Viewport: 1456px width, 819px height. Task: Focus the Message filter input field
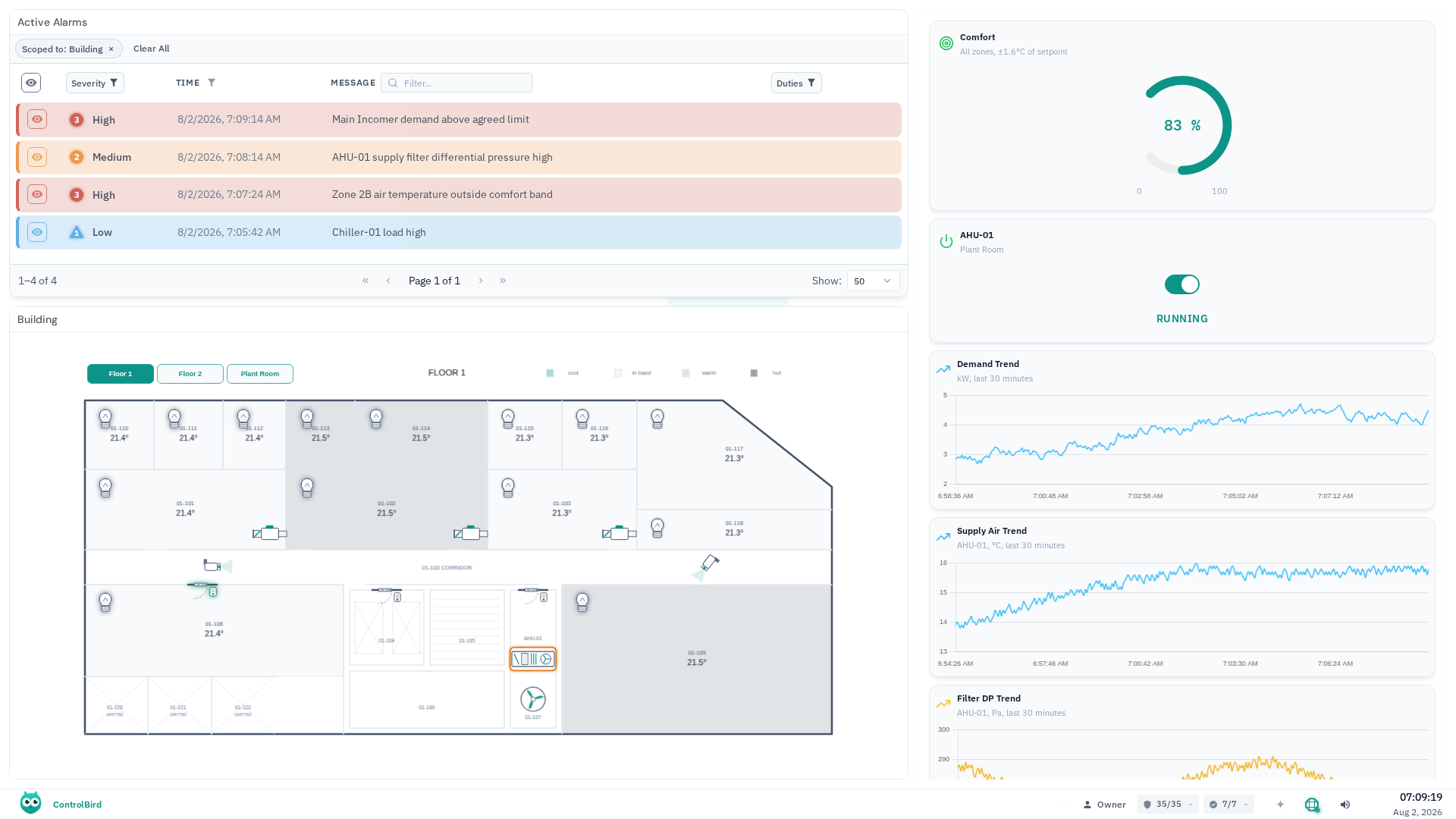pyautogui.click(x=457, y=83)
